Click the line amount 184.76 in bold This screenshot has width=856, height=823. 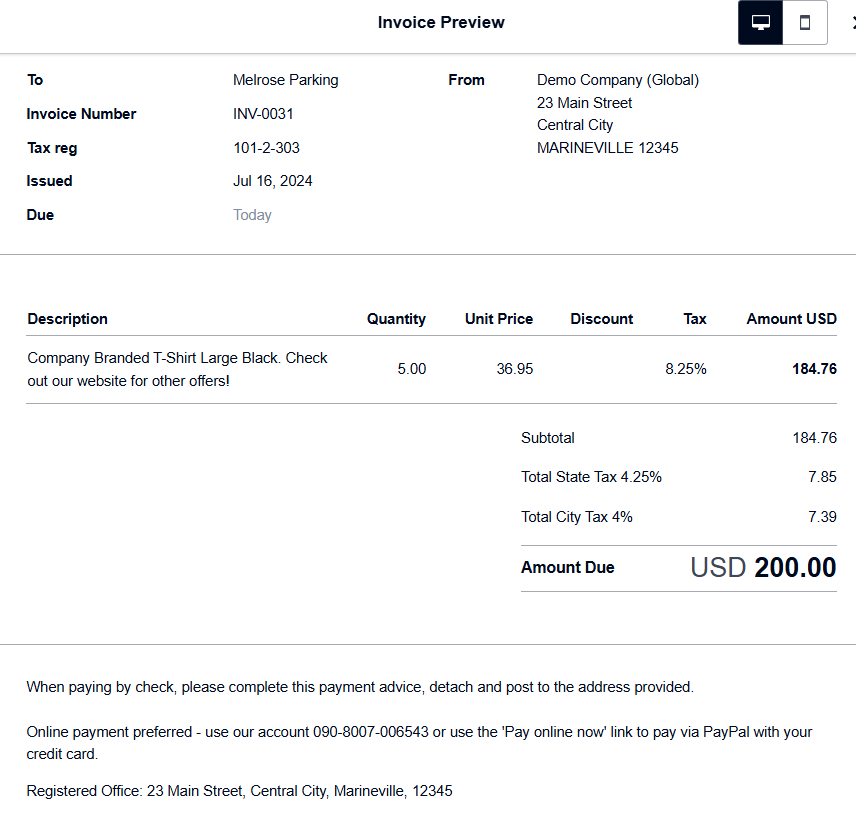[814, 369]
